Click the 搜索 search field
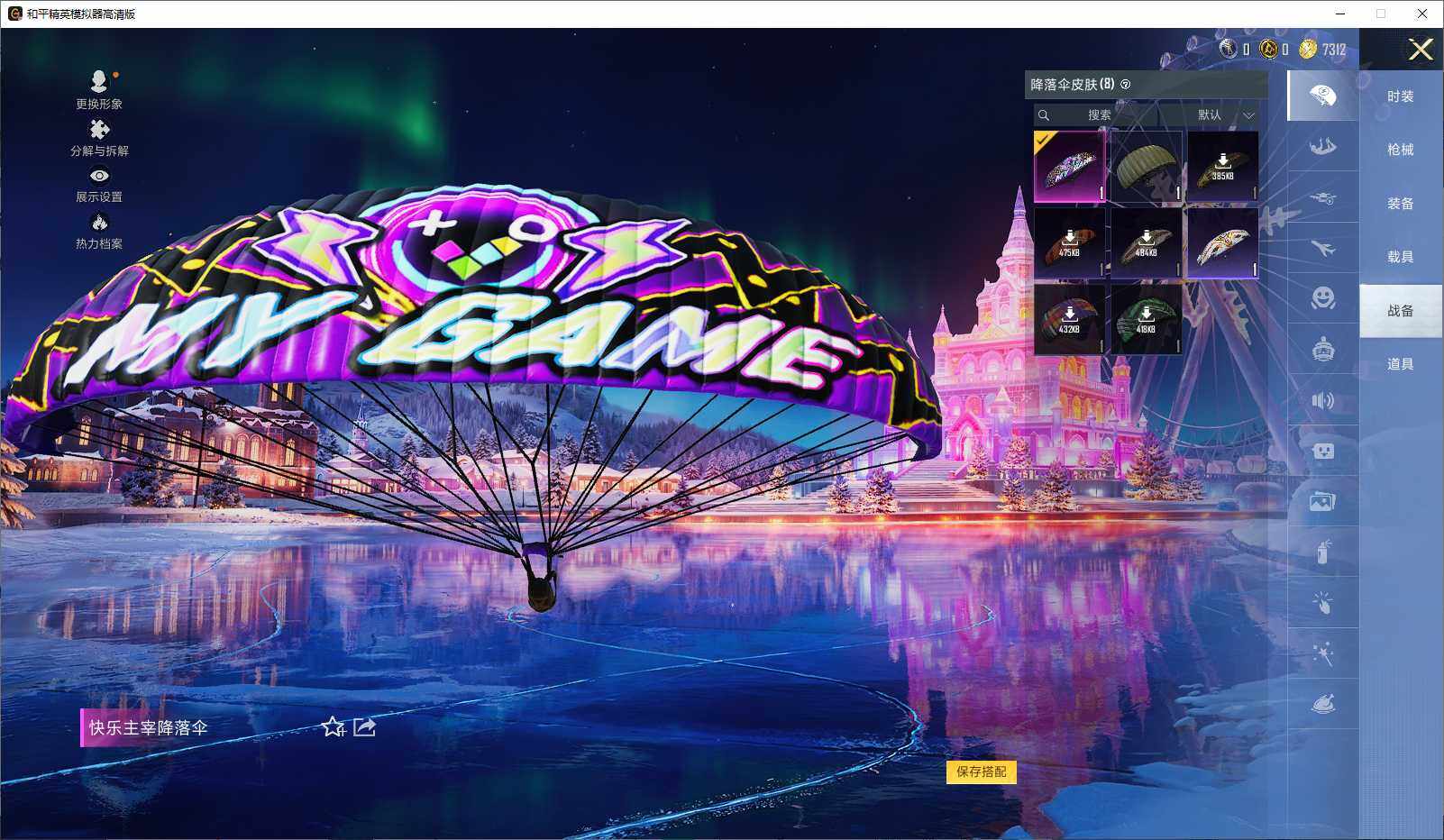Image resolution: width=1444 pixels, height=840 pixels. point(1094,115)
